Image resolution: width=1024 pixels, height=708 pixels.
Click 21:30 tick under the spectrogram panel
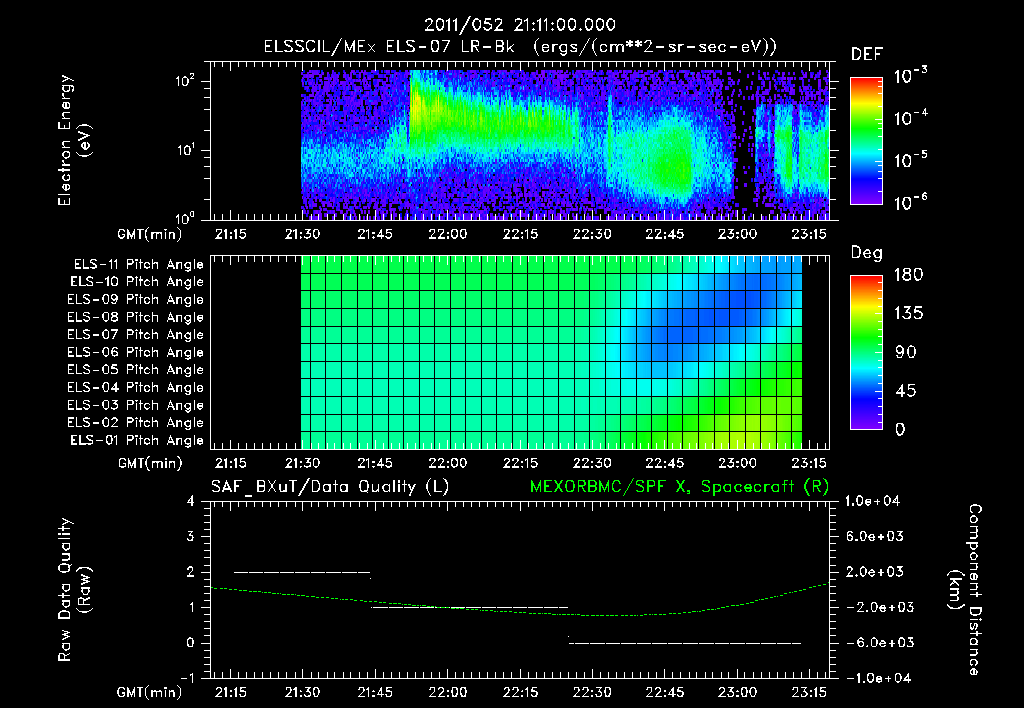(302, 234)
